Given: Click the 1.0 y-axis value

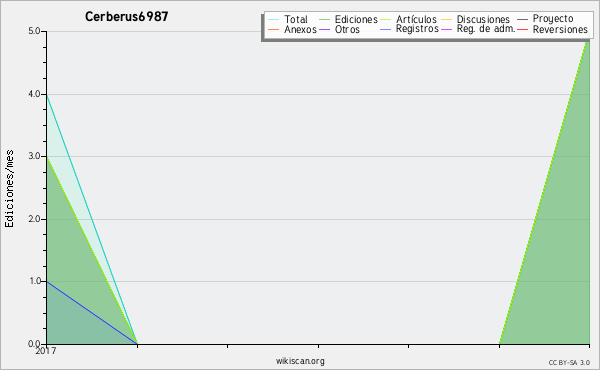Looking at the screenshot, I should pos(34,281).
